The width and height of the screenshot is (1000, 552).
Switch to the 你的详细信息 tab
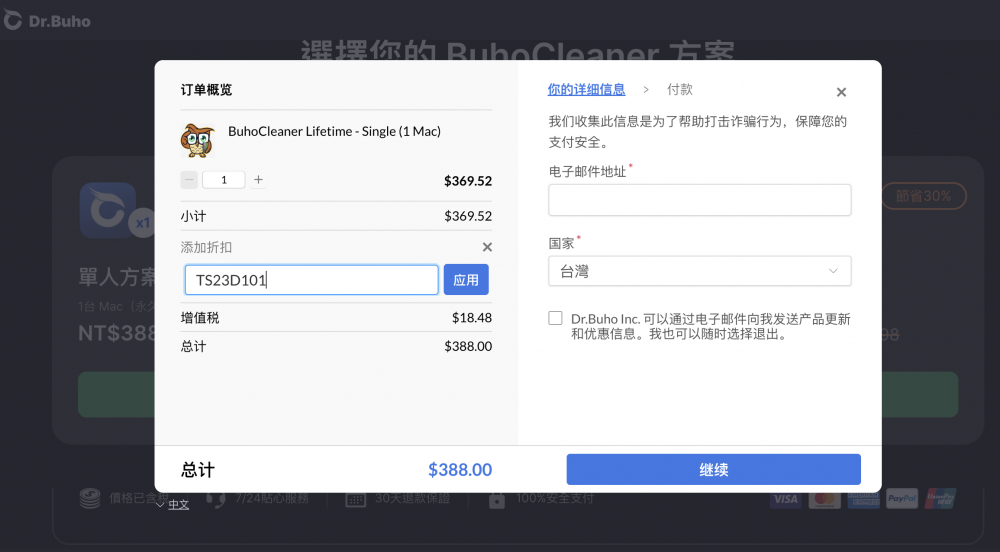pos(586,90)
